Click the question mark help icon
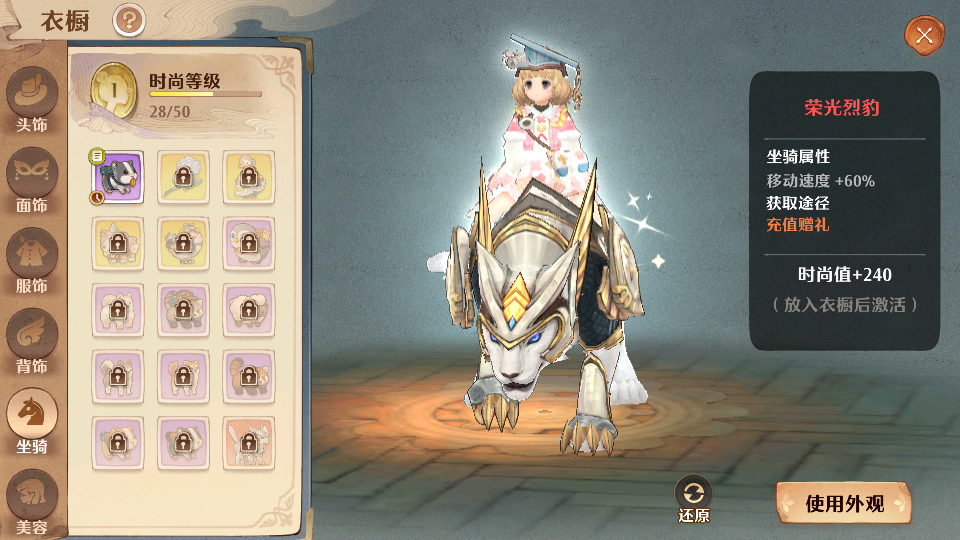The width and height of the screenshot is (960, 540). [129, 20]
